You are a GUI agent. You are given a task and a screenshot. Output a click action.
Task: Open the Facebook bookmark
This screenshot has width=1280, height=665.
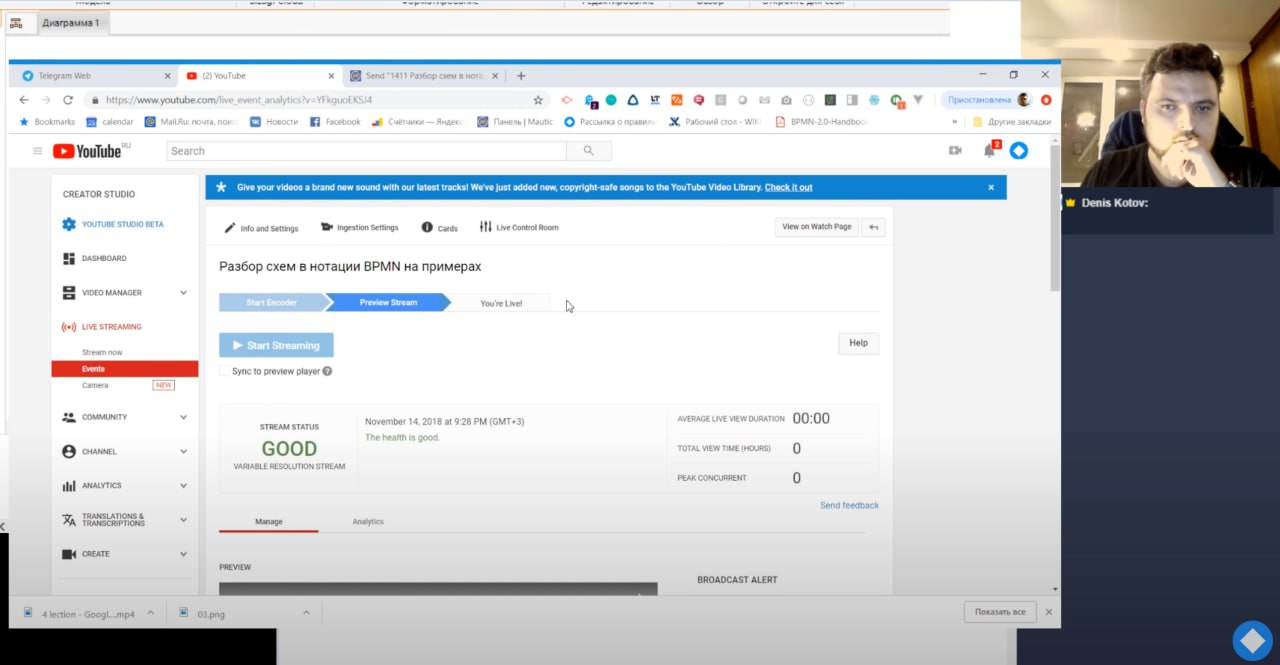coord(335,122)
